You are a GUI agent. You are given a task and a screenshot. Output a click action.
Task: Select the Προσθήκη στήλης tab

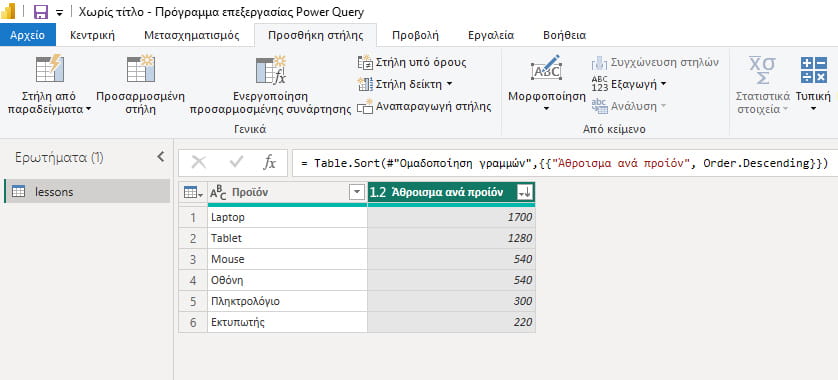tap(315, 36)
